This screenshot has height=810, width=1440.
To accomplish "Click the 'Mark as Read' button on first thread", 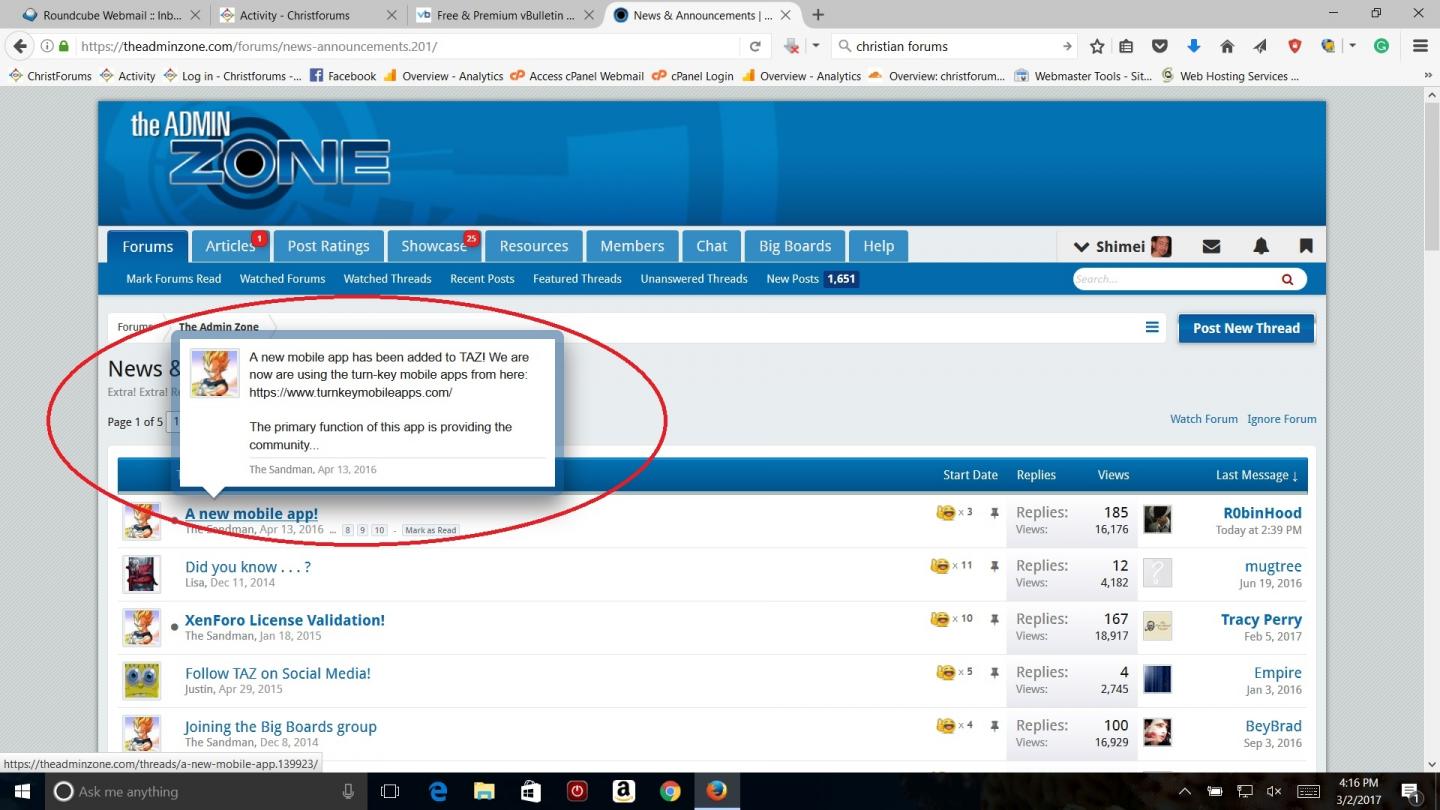I will 431,530.
